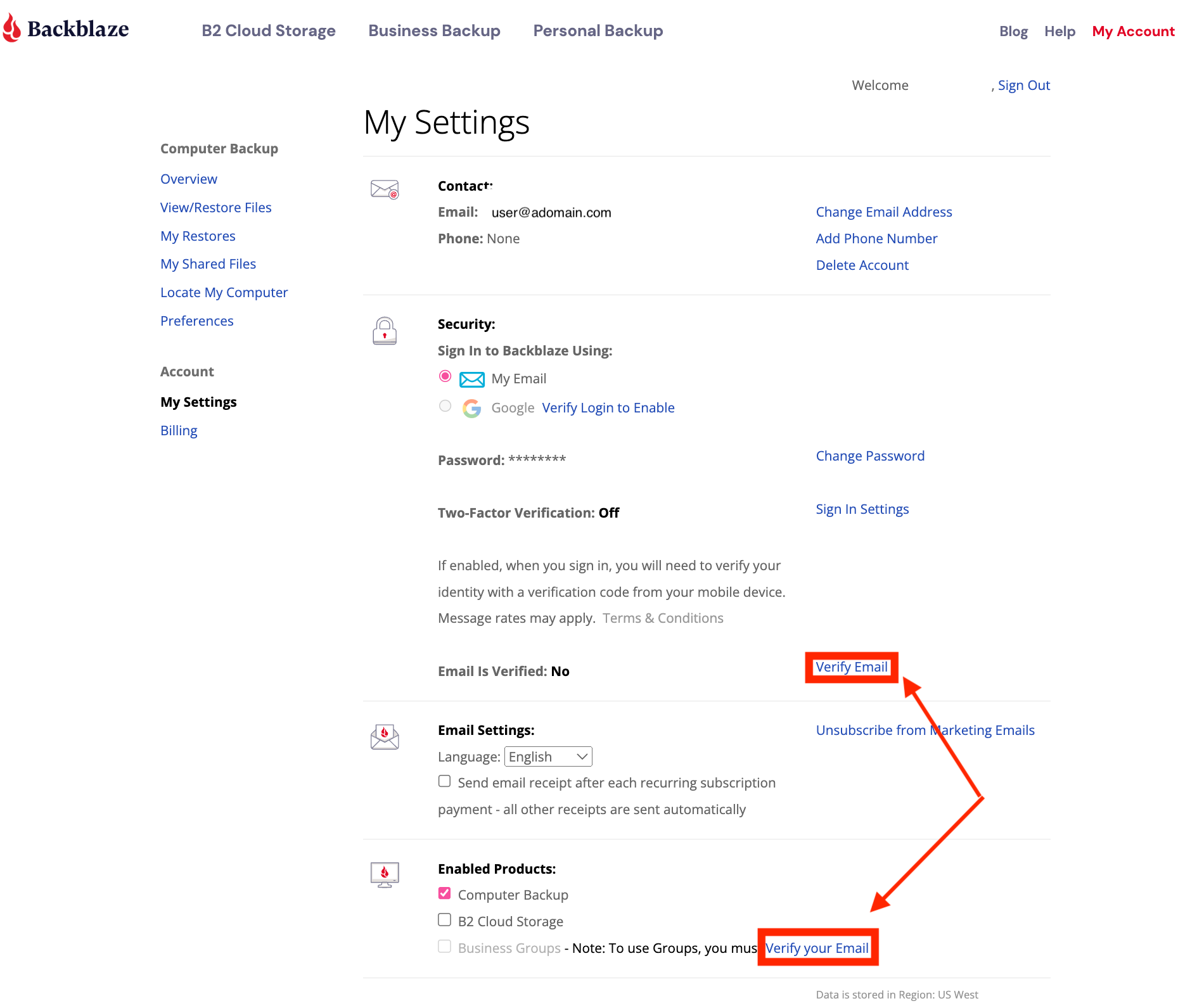
Task: Click the Business Groups checkbox
Action: [445, 947]
